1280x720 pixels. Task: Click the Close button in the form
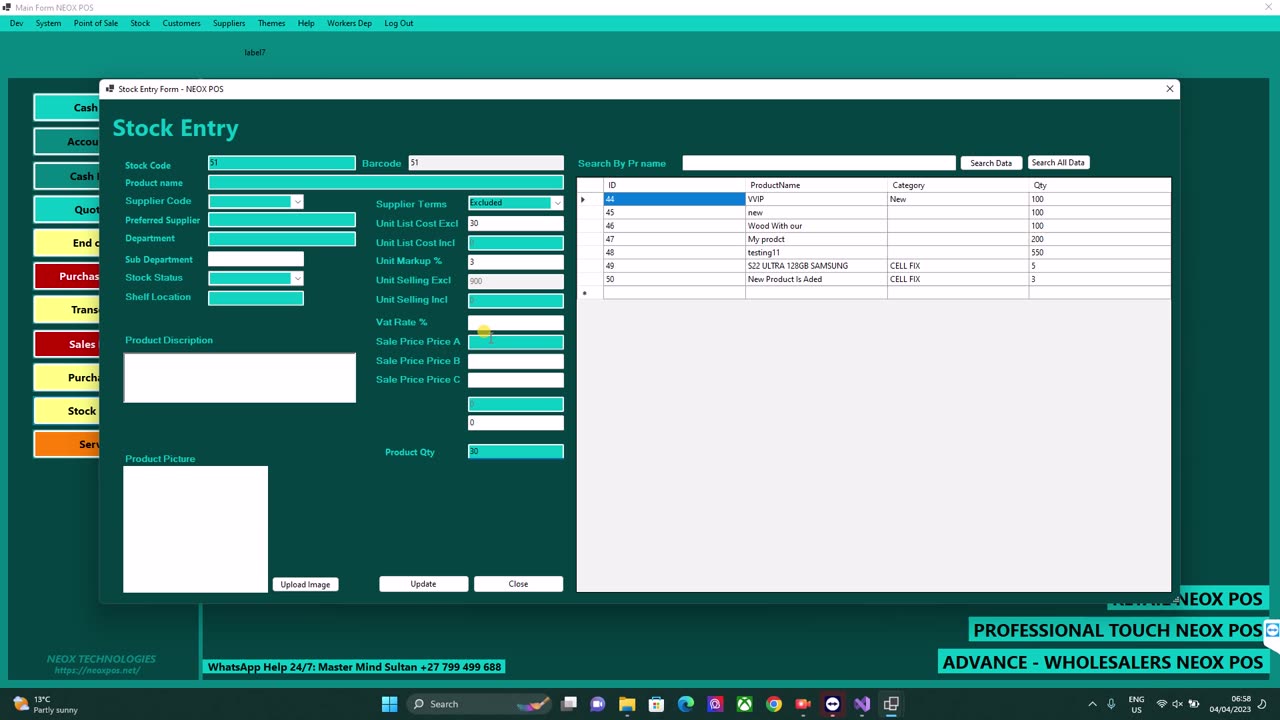[x=518, y=584]
